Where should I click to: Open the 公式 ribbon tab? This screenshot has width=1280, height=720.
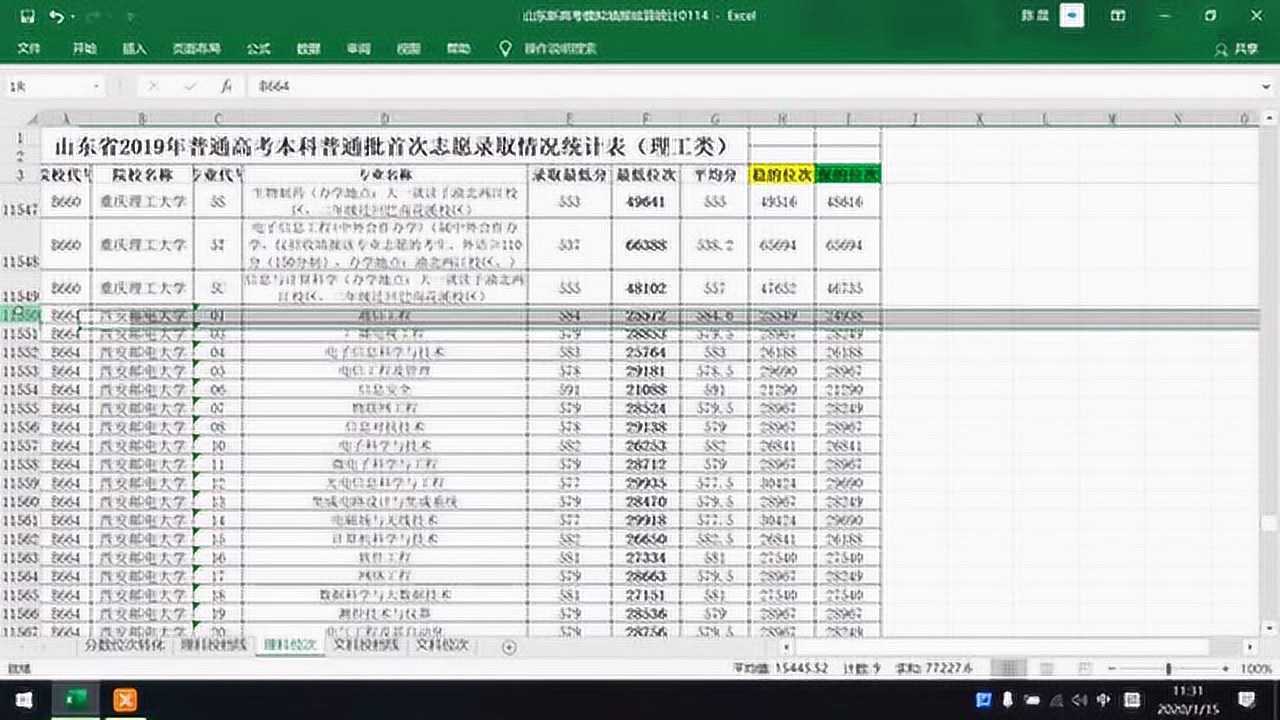[258, 48]
